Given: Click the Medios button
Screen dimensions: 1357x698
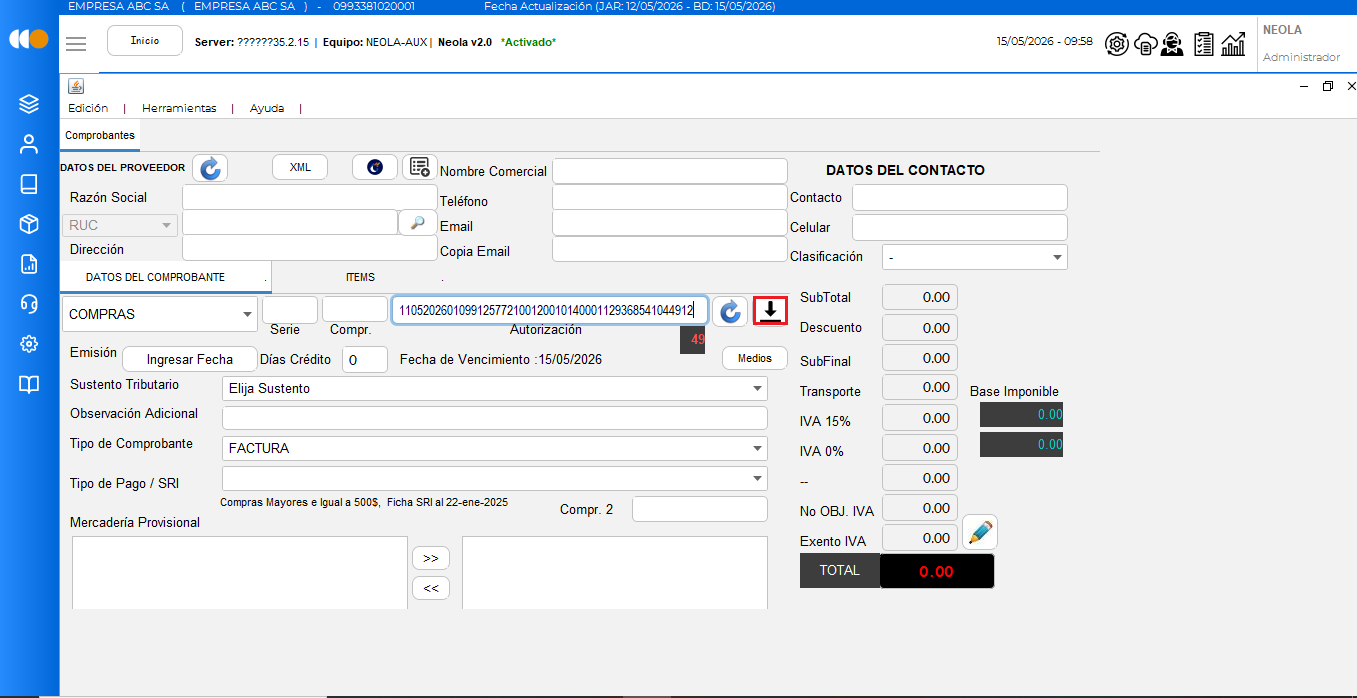Looking at the screenshot, I should point(755,358).
